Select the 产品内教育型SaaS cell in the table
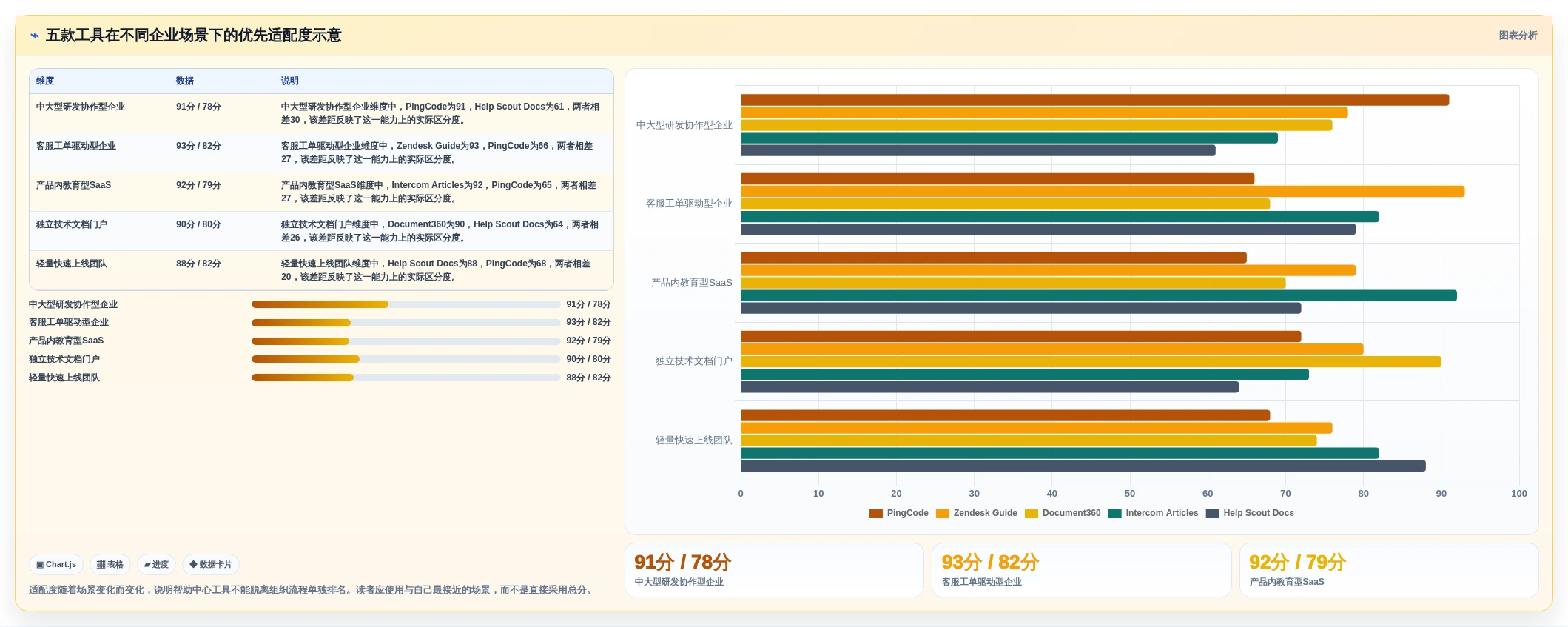The width and height of the screenshot is (1568, 627). coord(73,185)
